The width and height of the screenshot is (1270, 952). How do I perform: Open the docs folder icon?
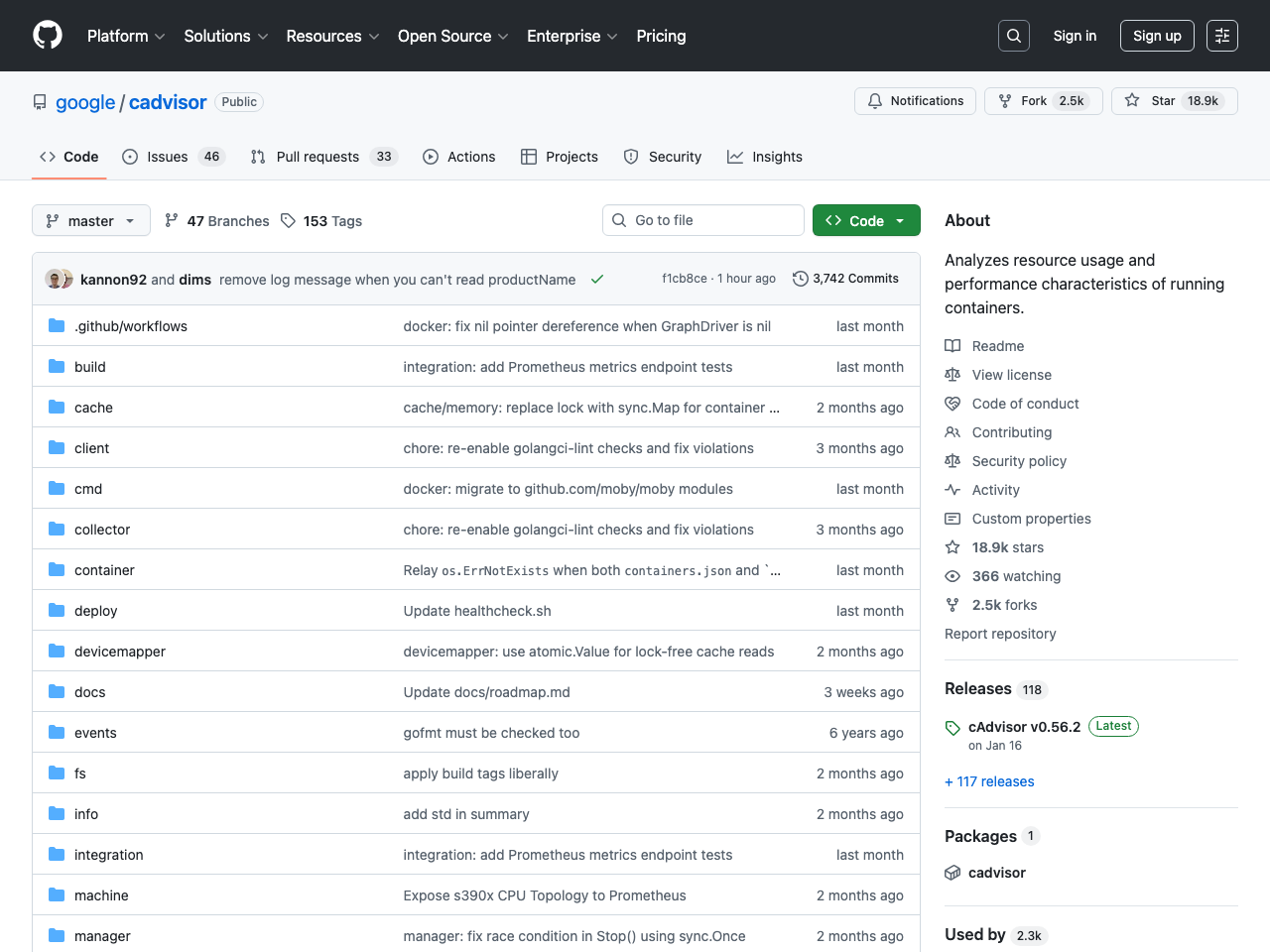click(57, 691)
